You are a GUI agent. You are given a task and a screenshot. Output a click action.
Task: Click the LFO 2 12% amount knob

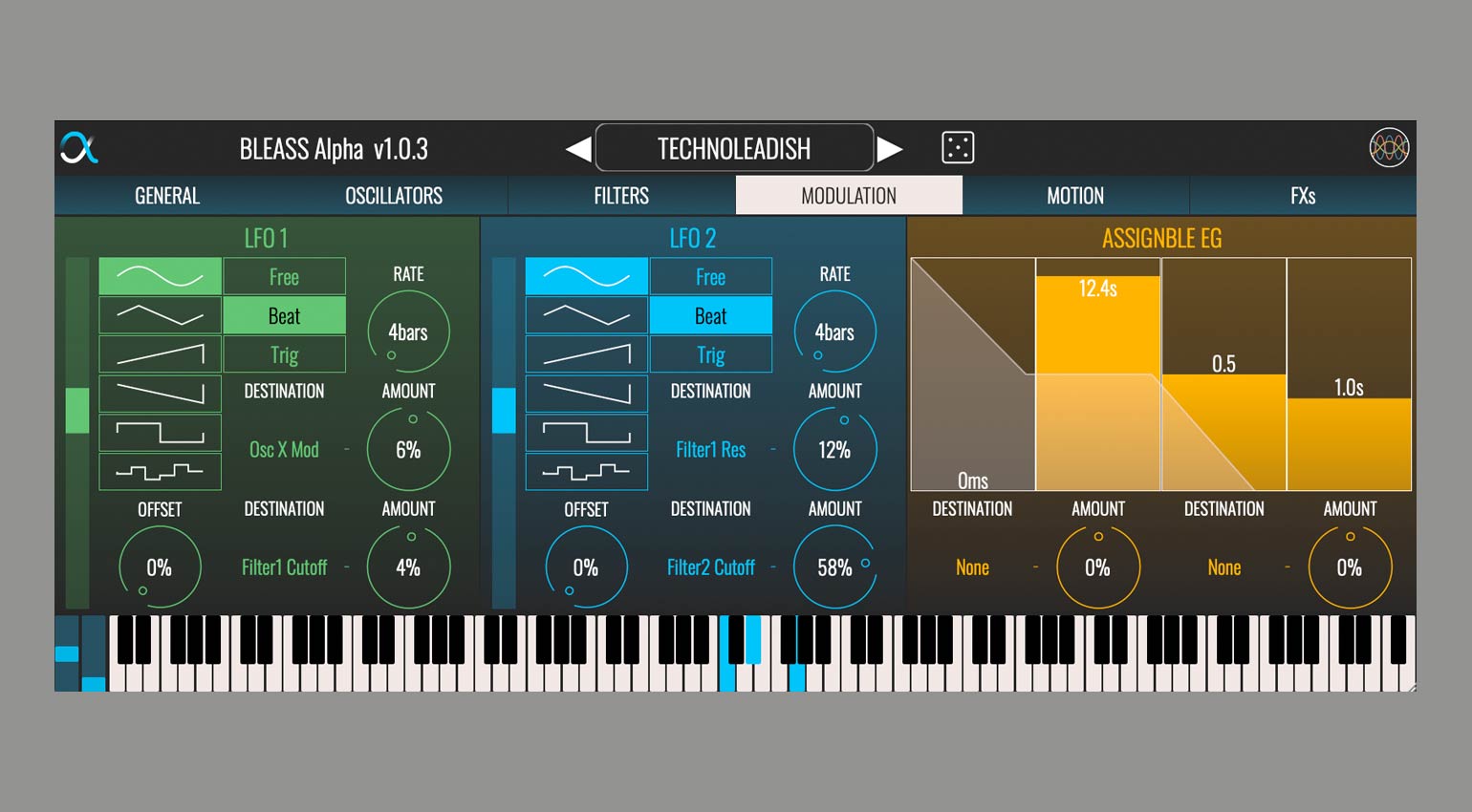click(x=834, y=449)
